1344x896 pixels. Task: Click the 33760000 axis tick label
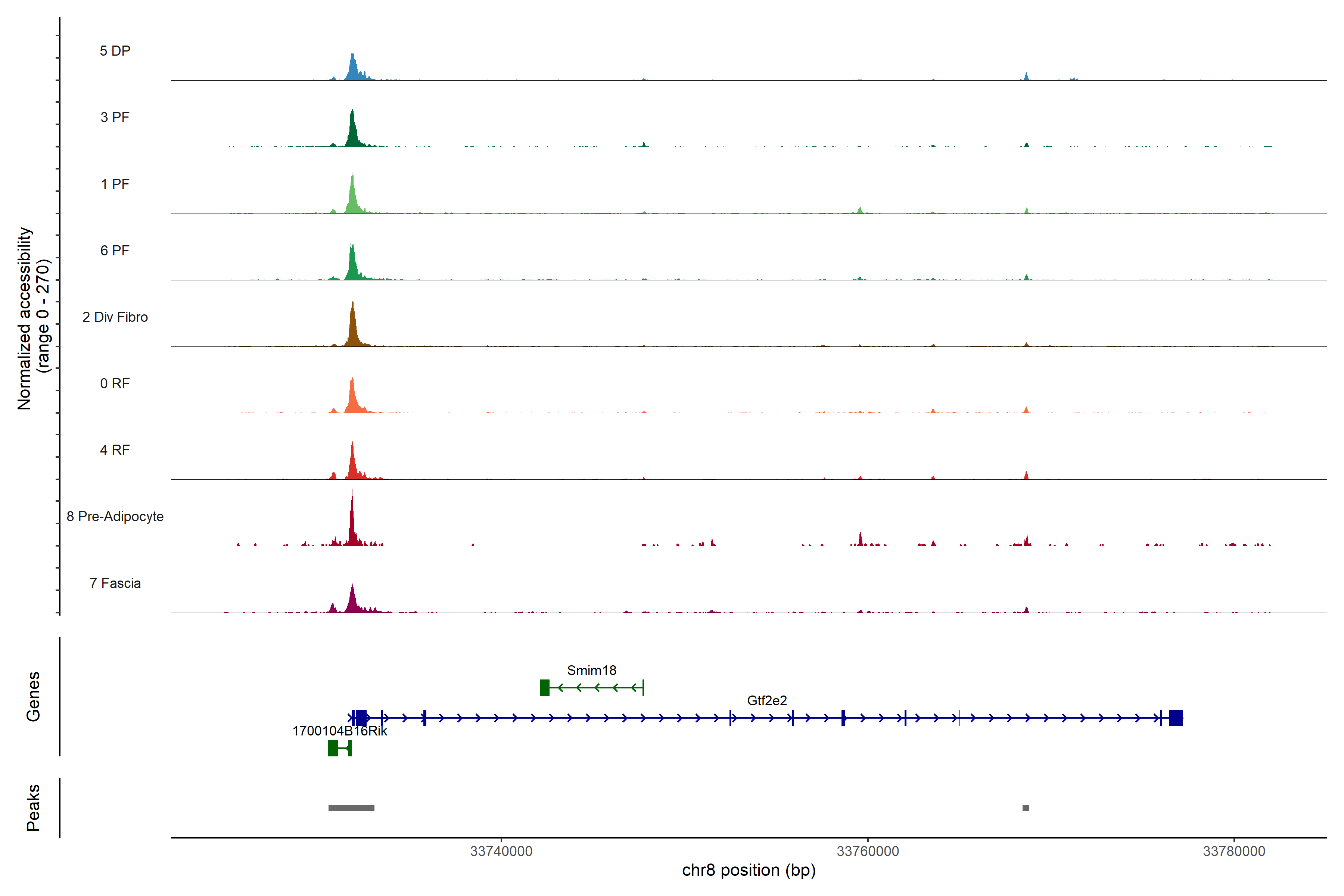(867, 852)
